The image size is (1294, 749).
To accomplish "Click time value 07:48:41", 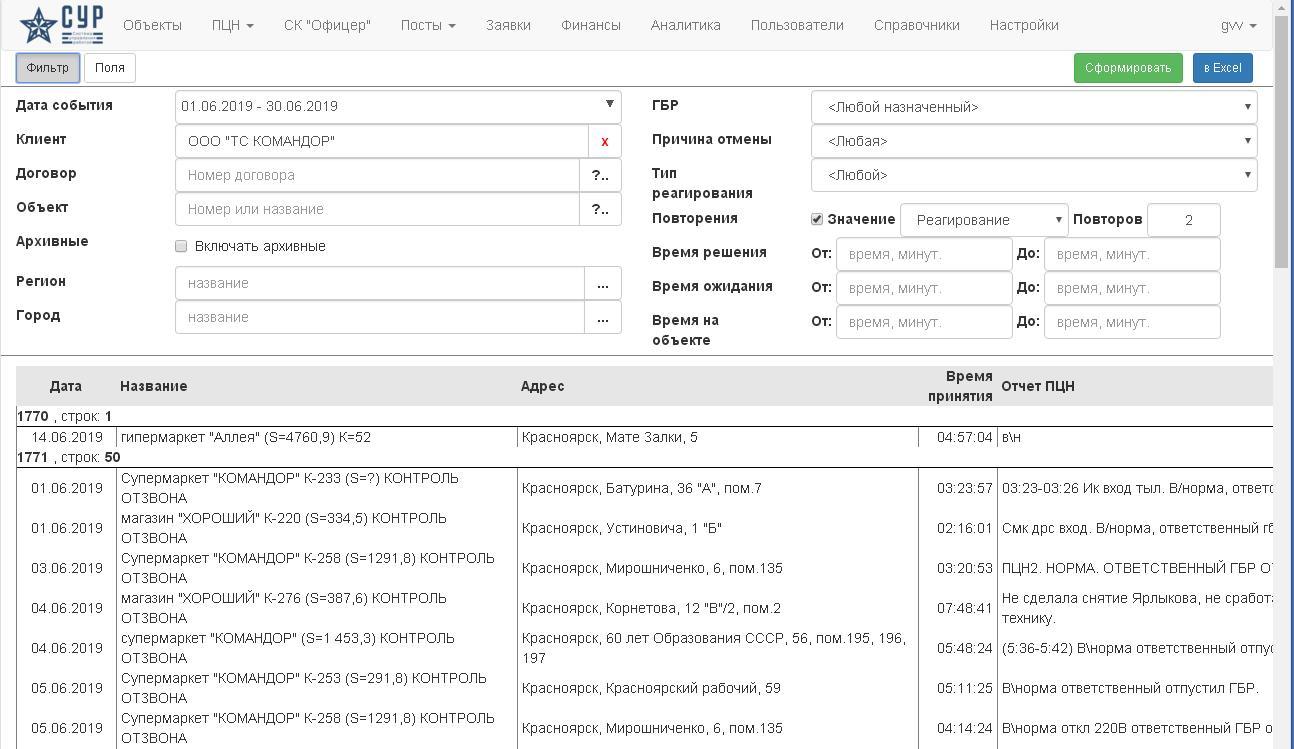I will point(964,608).
